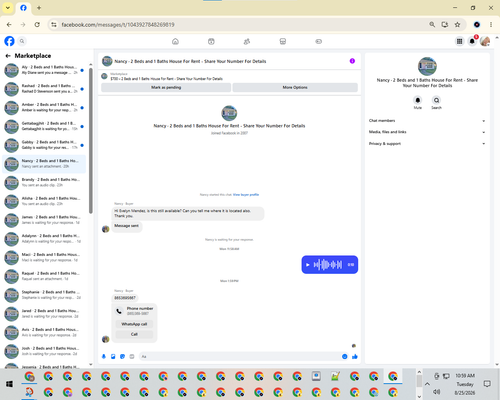Click the back arrow beside Marketplace

point(8,56)
